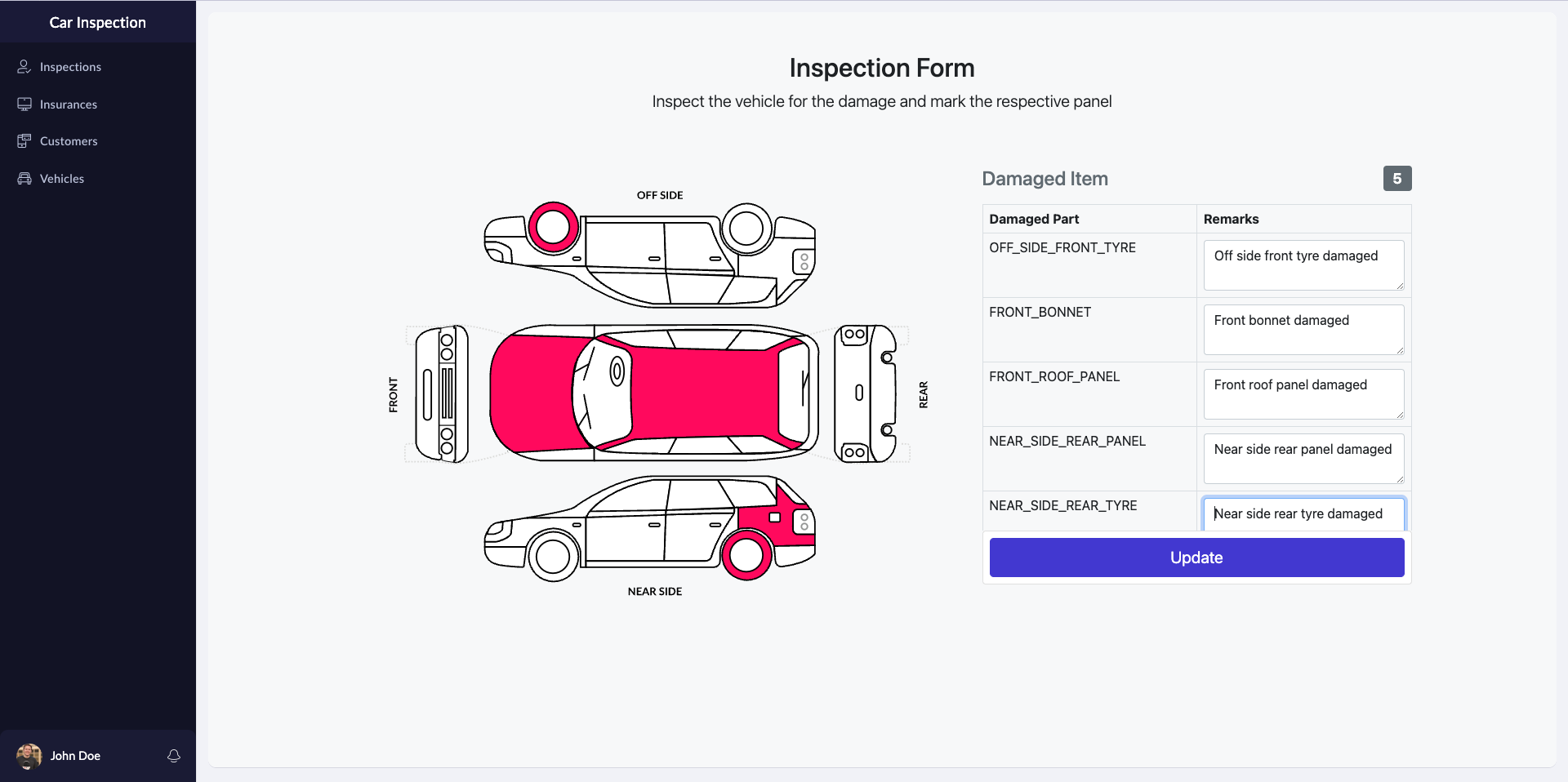Click the Near side rear panel remarks field
The width and height of the screenshot is (1568, 782).
pos(1303,459)
